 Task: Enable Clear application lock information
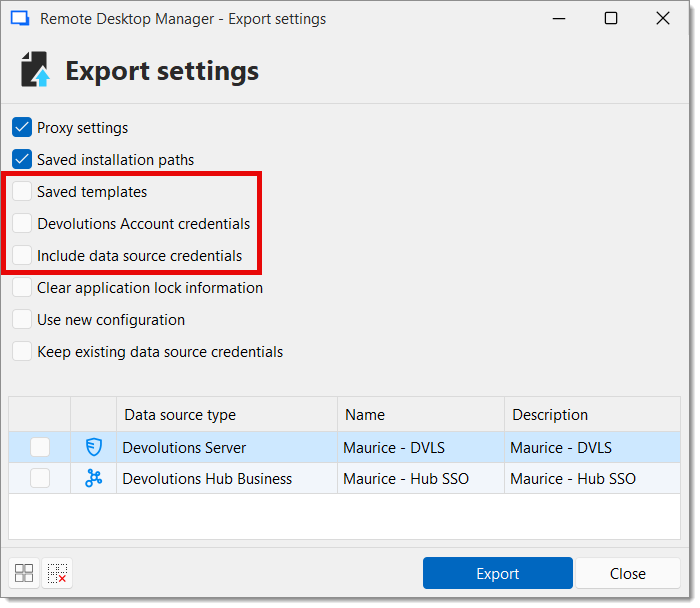click(22, 288)
